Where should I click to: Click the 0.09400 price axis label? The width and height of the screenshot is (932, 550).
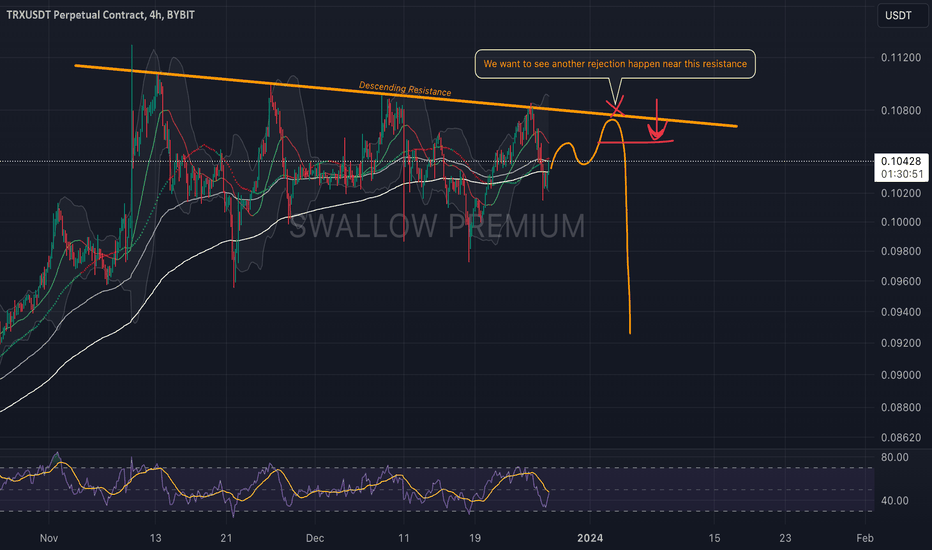click(x=900, y=312)
